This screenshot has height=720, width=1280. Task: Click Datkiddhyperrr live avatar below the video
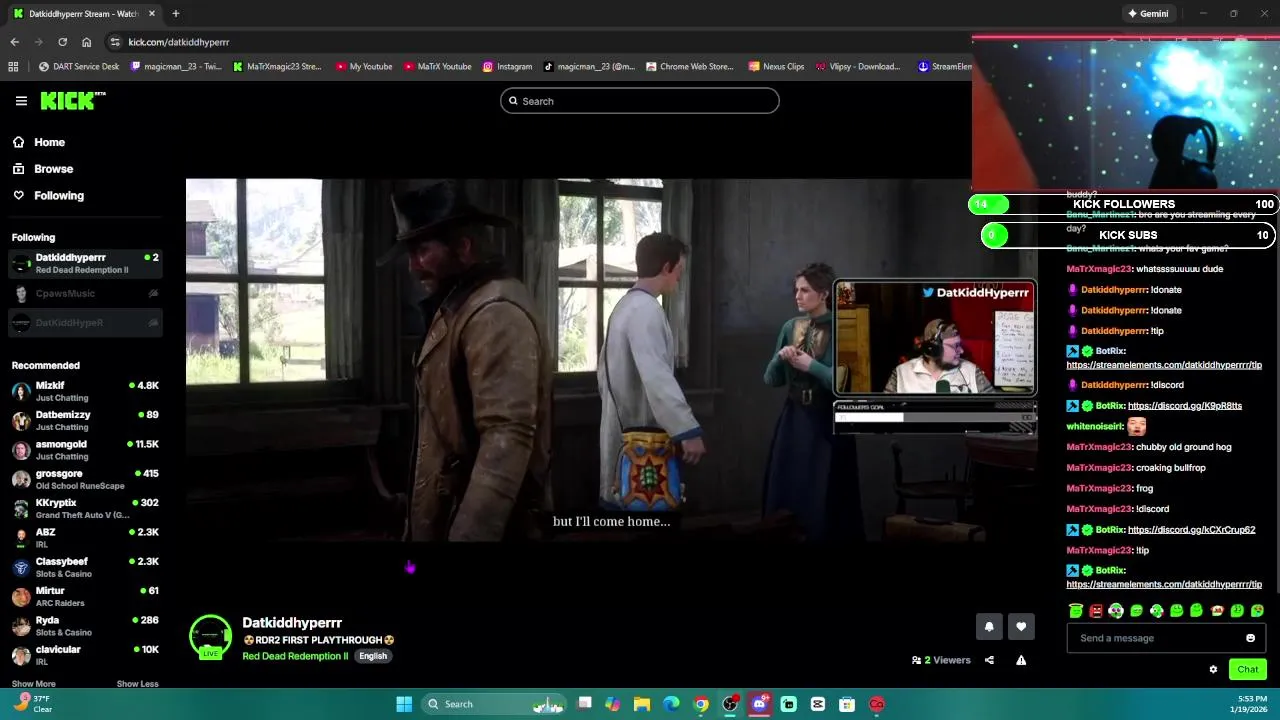pyautogui.click(x=210, y=637)
